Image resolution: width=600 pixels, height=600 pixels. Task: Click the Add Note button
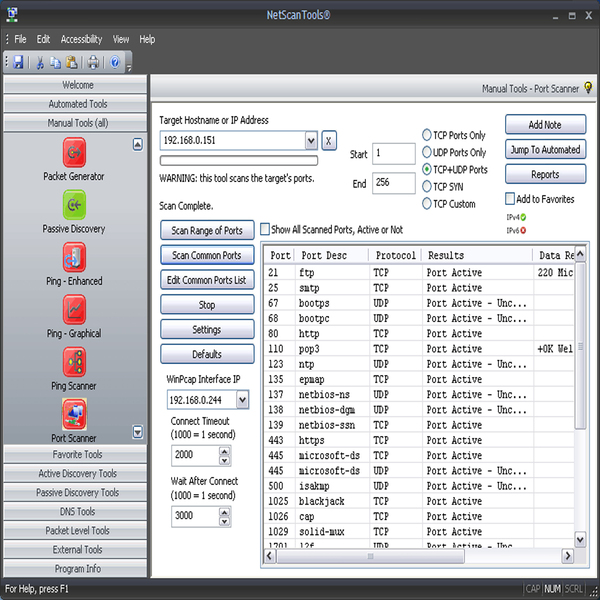coord(545,125)
